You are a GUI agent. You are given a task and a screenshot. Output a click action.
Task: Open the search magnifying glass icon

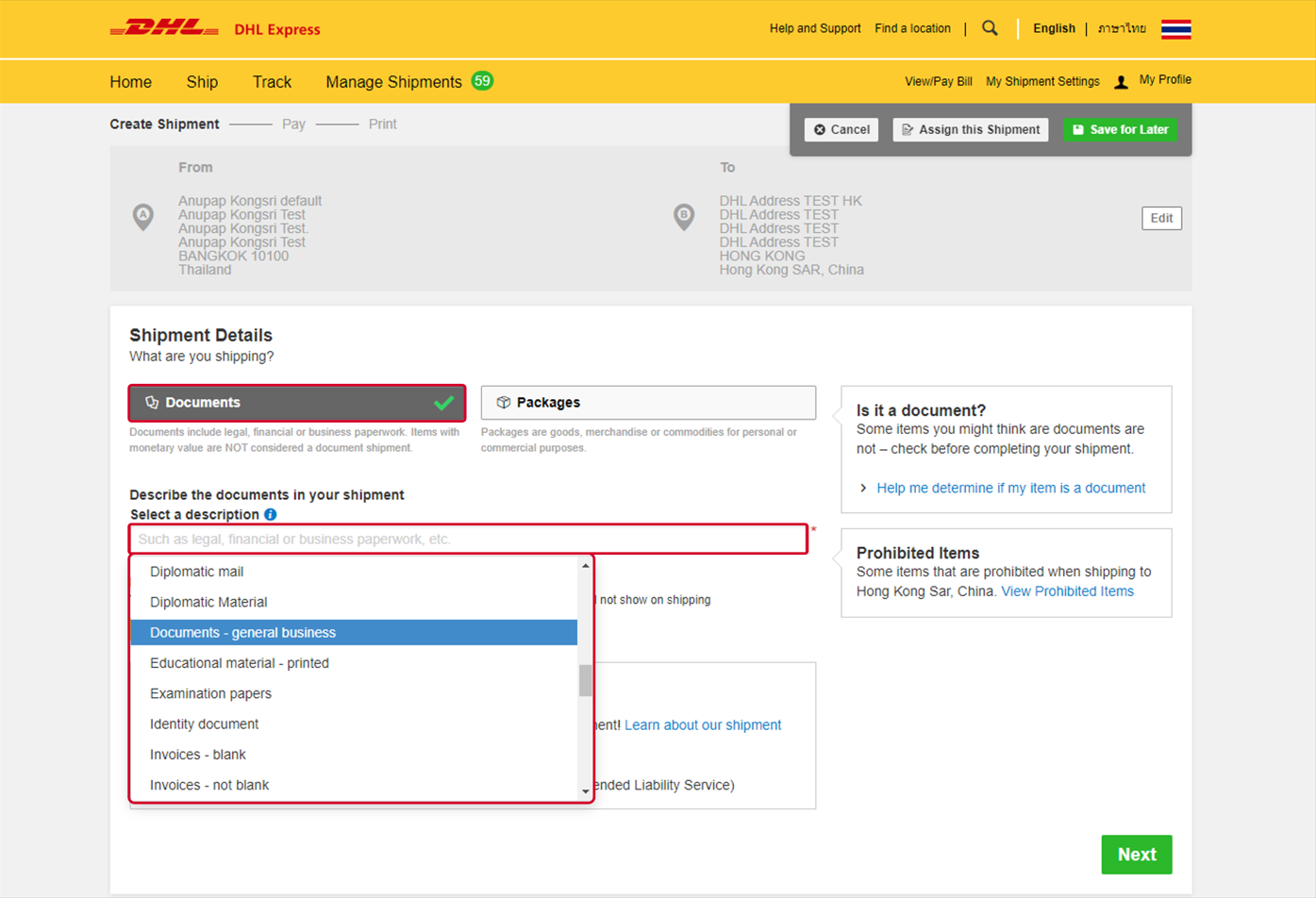coord(989,28)
